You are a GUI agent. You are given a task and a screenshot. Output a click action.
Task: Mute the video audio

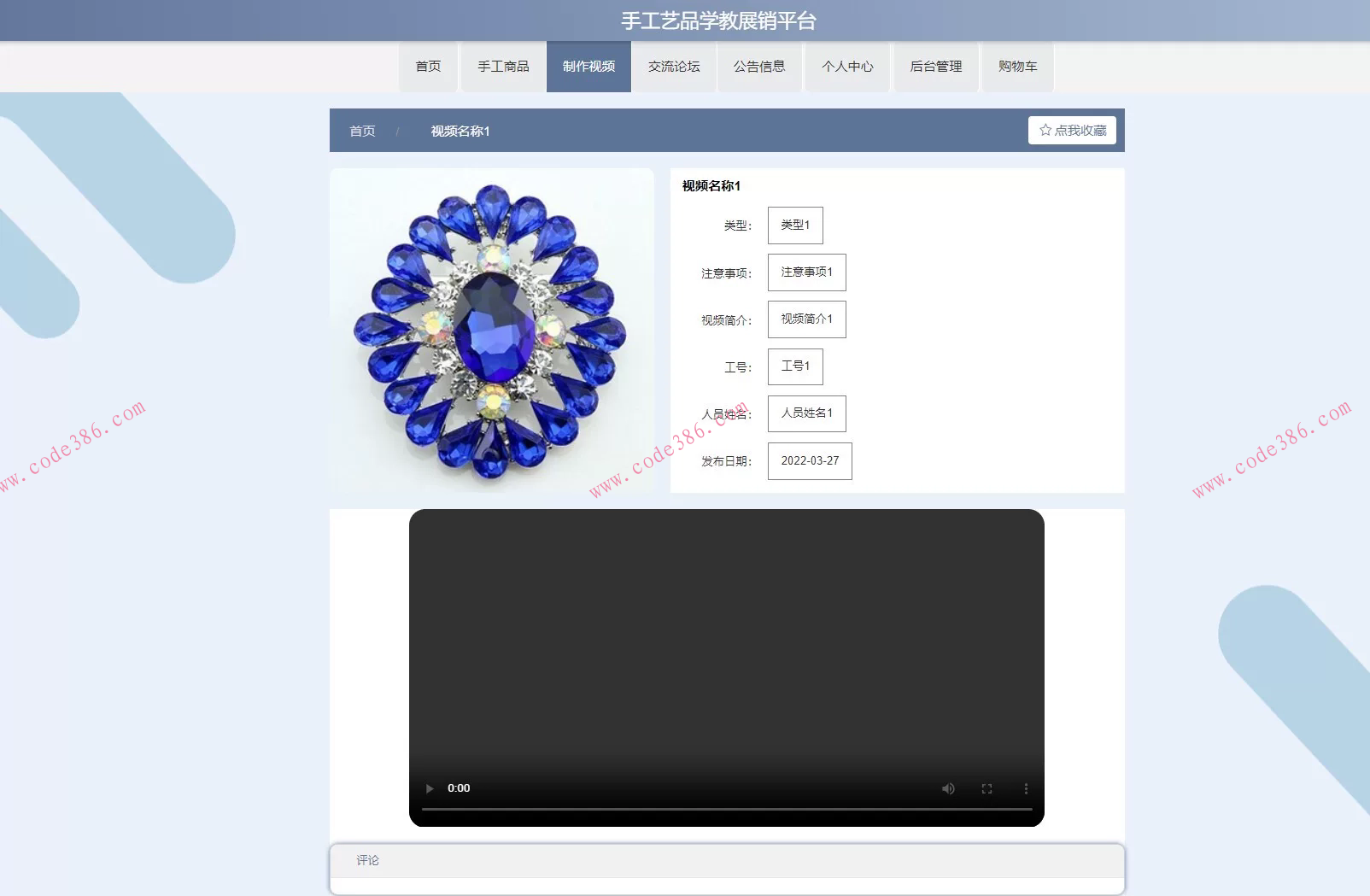coord(948,788)
